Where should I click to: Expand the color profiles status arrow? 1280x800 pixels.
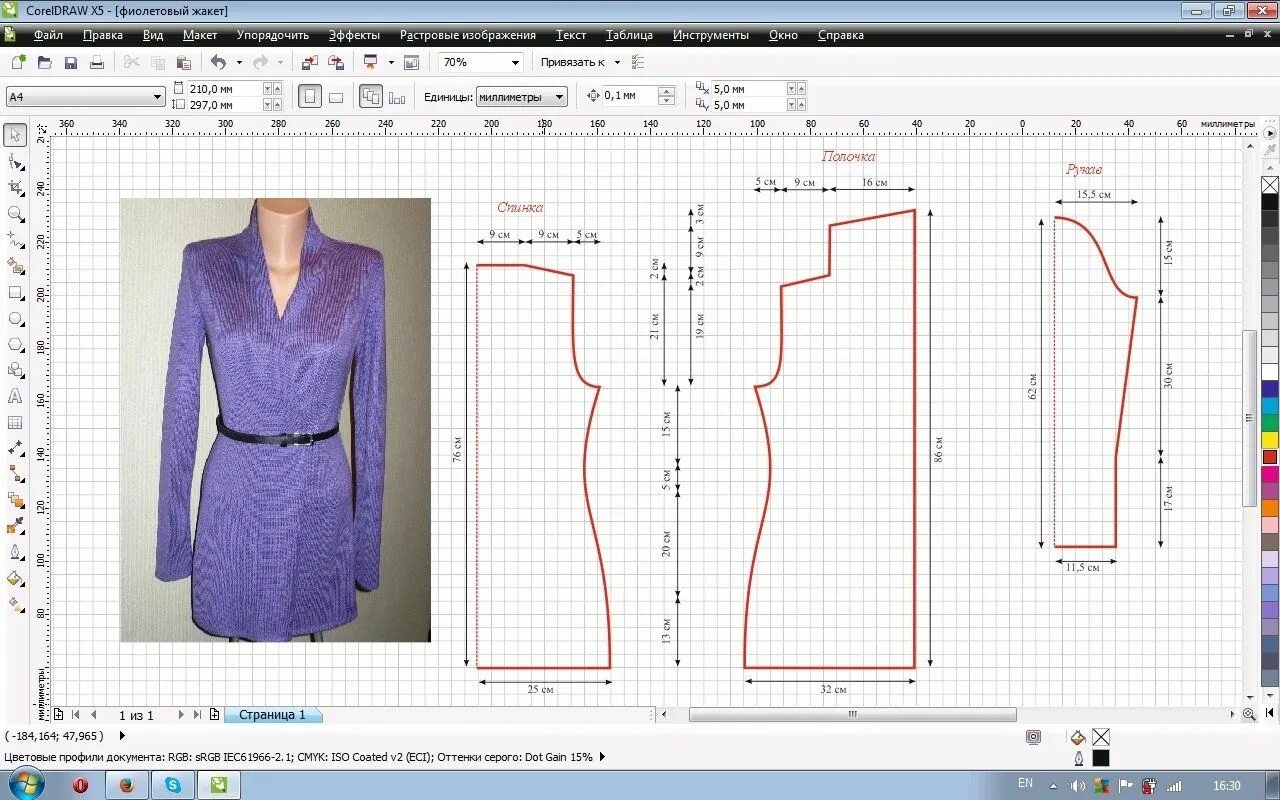pos(602,757)
